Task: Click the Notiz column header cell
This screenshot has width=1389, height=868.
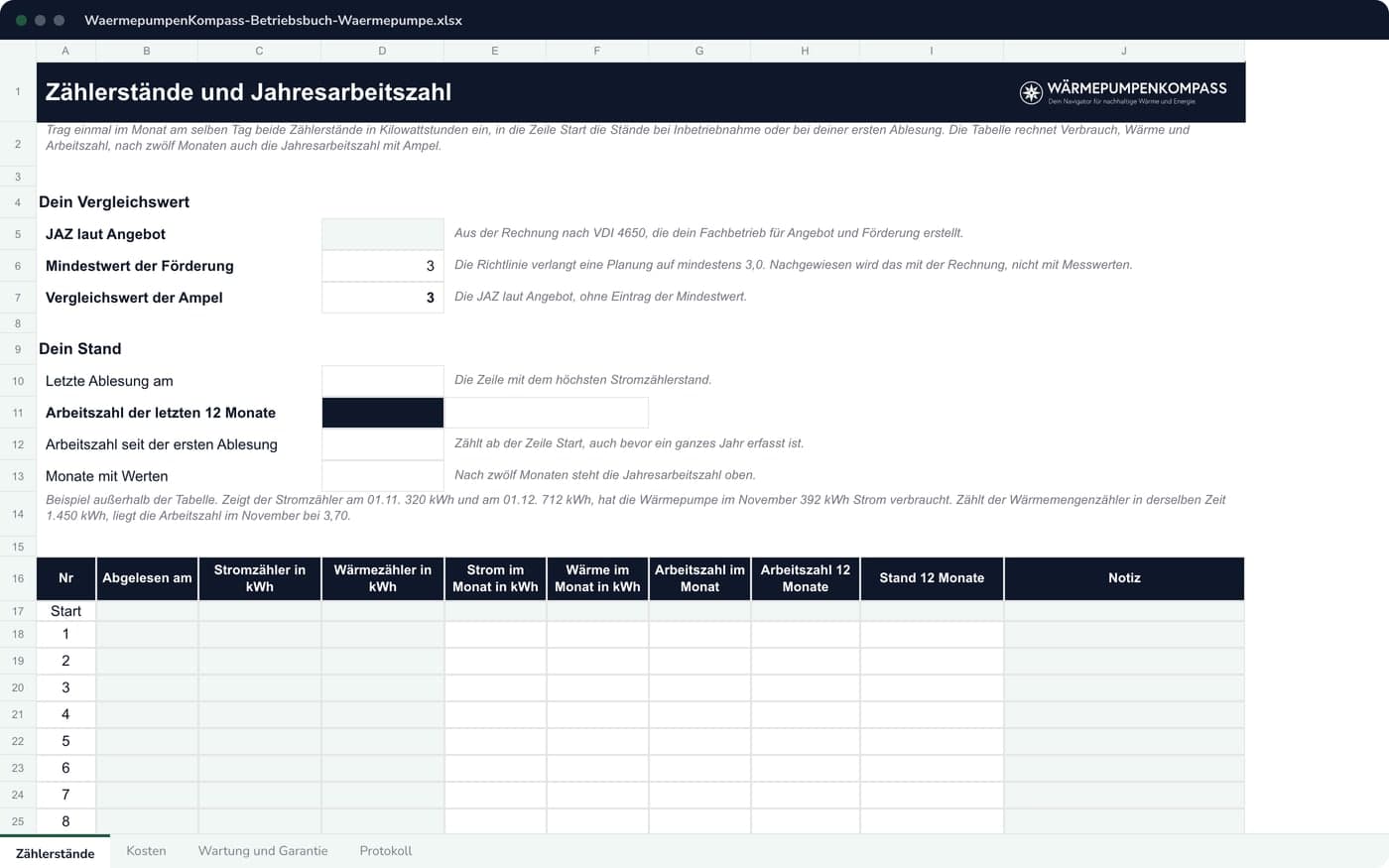Action: pos(1124,578)
